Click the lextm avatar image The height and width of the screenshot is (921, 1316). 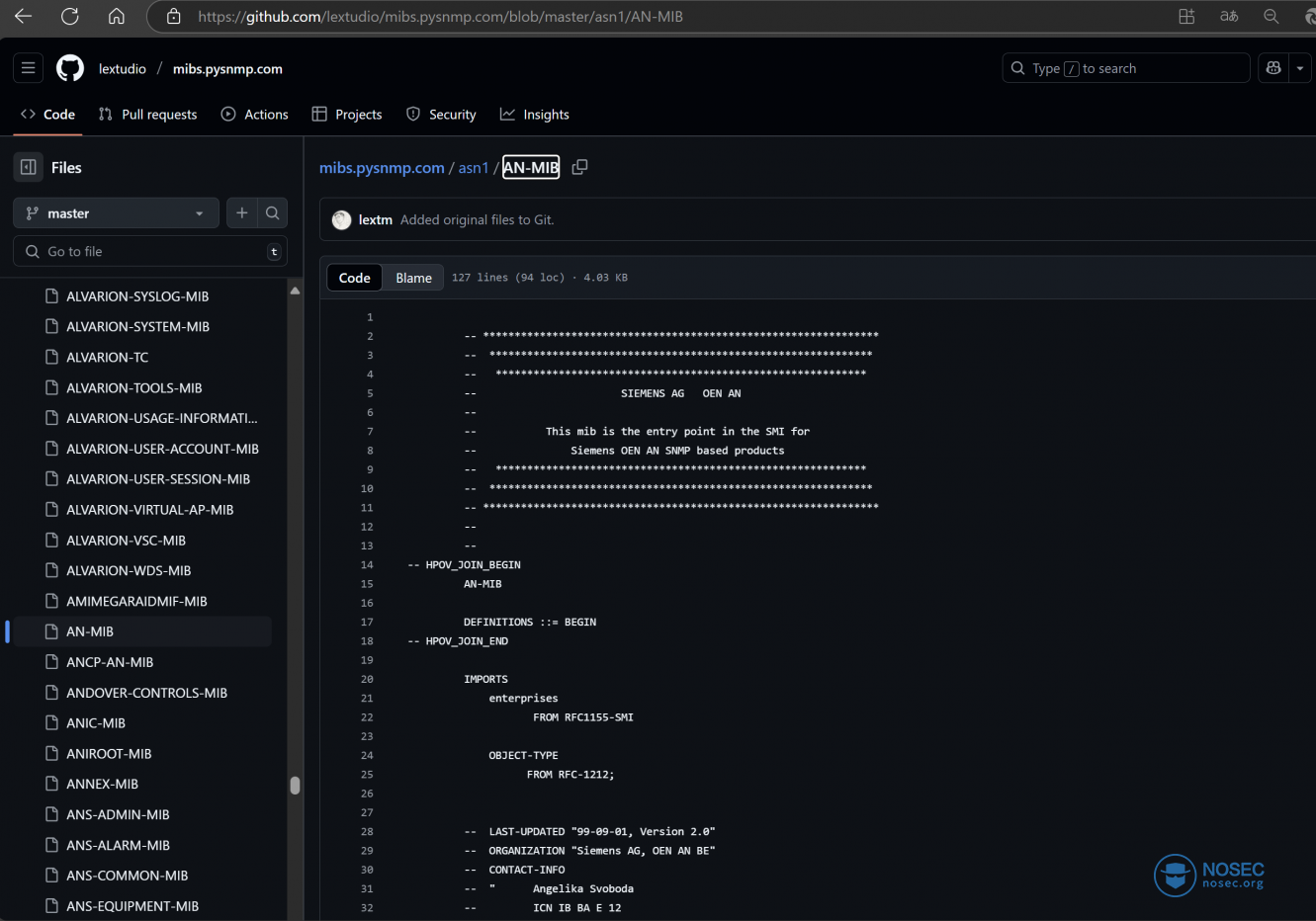point(342,219)
